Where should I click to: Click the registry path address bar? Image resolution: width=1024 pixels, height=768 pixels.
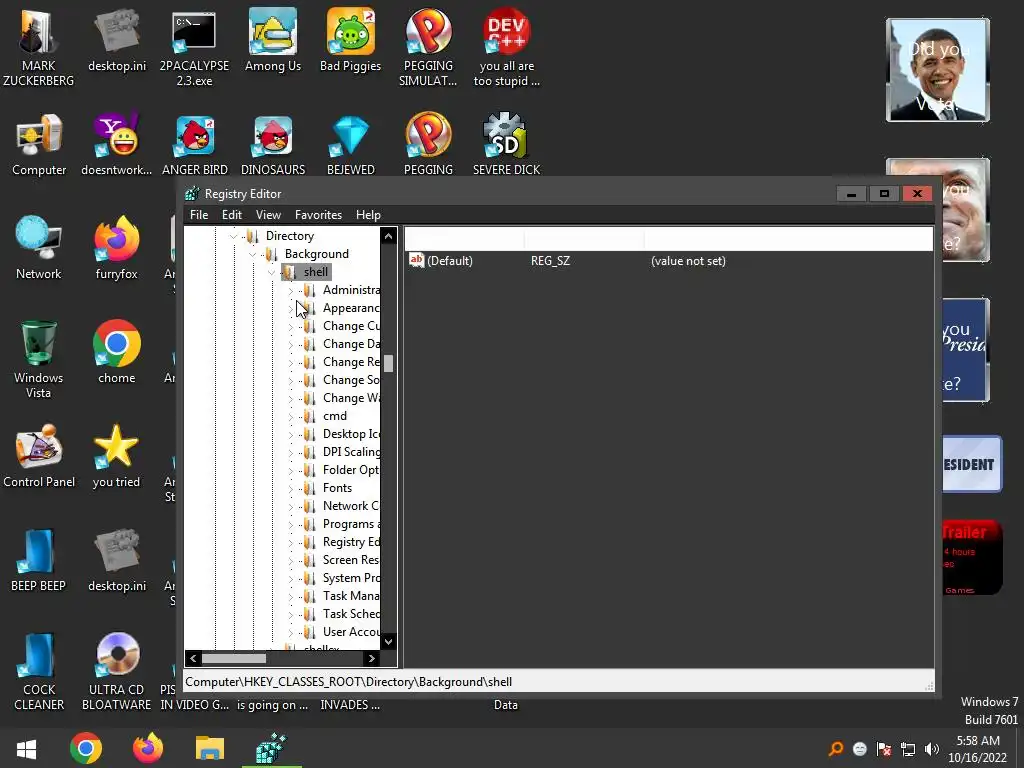(x=558, y=682)
